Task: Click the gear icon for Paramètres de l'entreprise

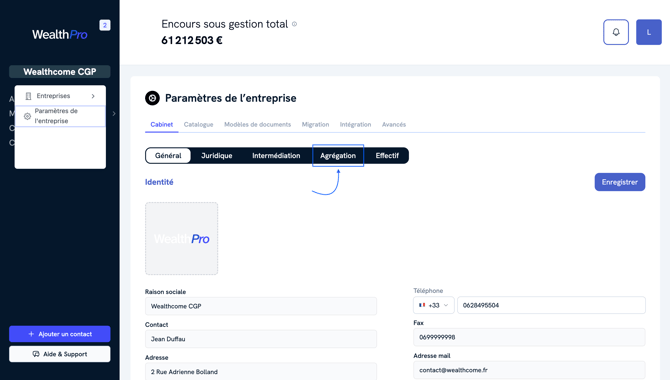Action: (27, 116)
